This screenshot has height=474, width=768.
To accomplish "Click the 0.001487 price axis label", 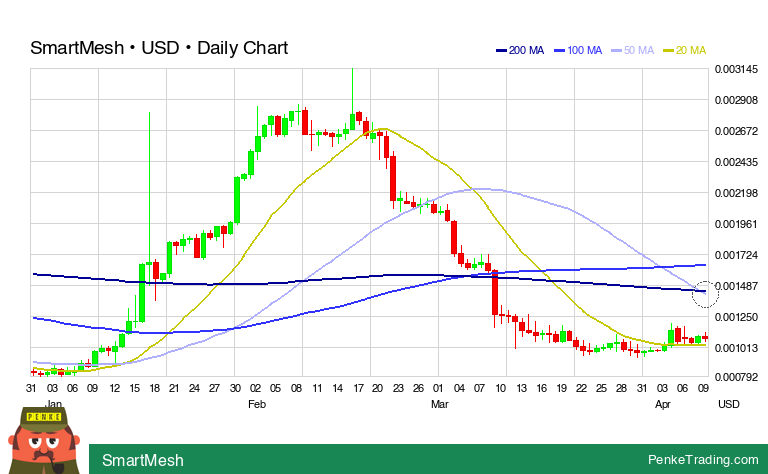I will pos(736,286).
